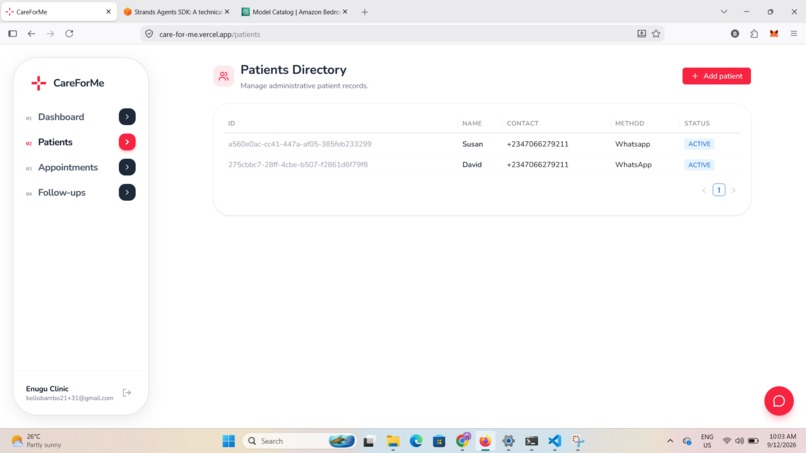Toggle the browser sidebar icon

[x=13, y=34]
